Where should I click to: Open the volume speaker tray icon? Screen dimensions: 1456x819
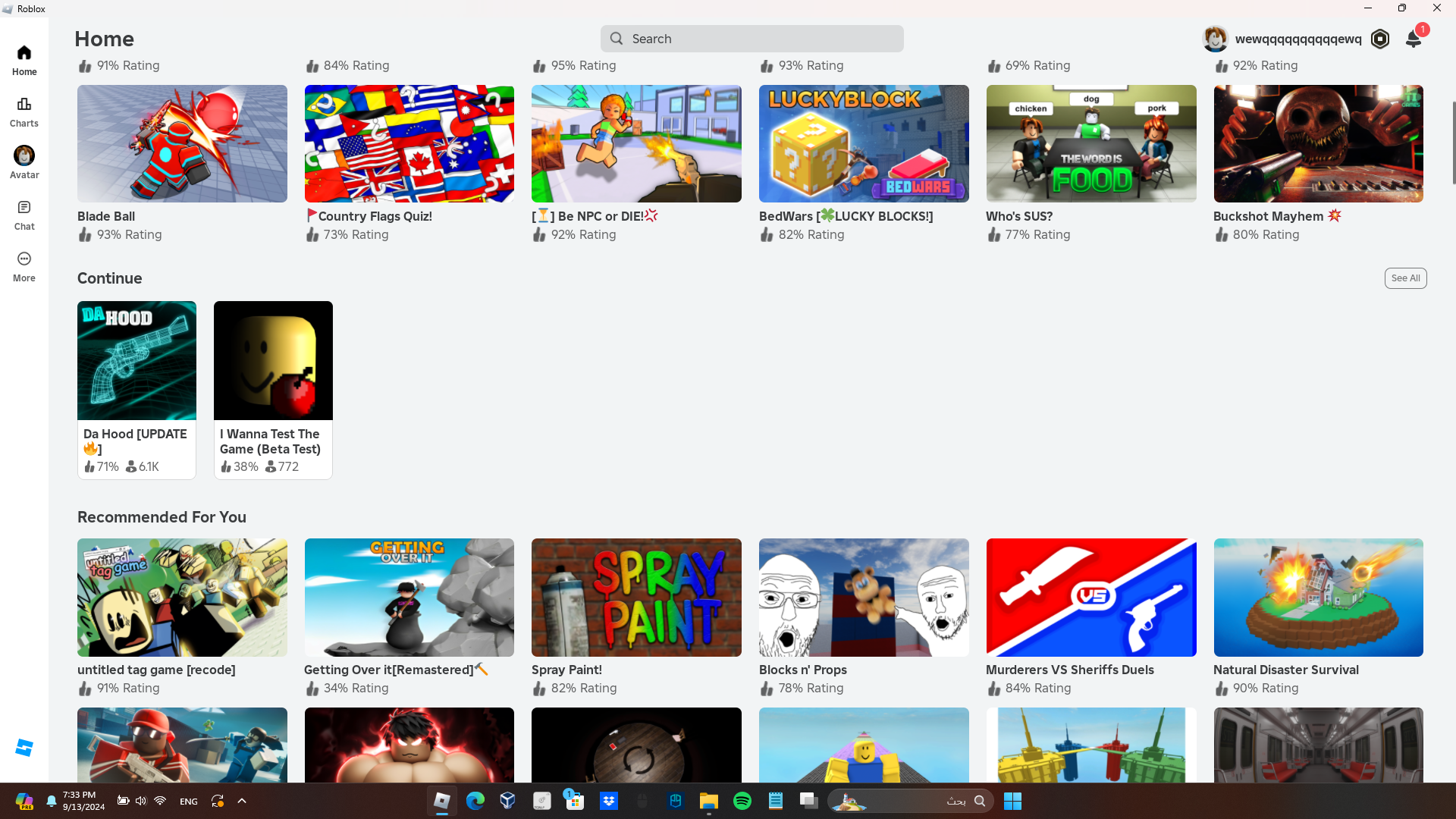tap(141, 801)
